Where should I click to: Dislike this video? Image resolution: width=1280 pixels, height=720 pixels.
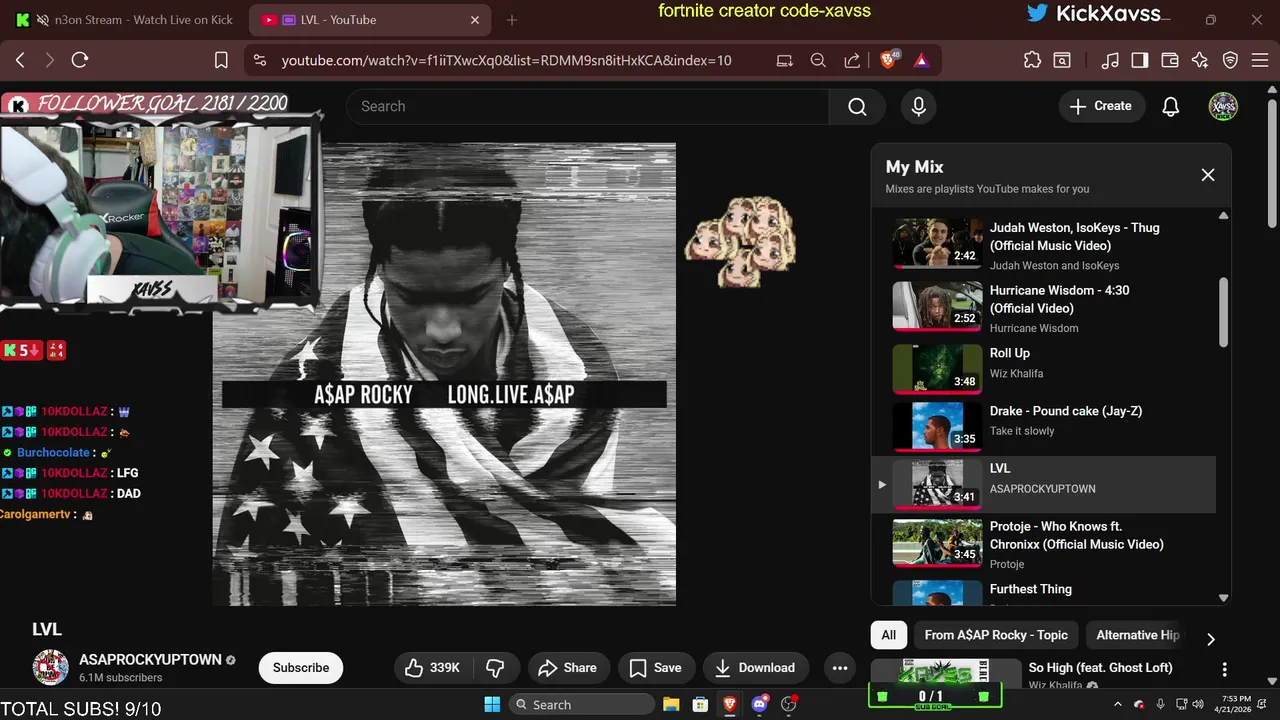[x=495, y=668]
